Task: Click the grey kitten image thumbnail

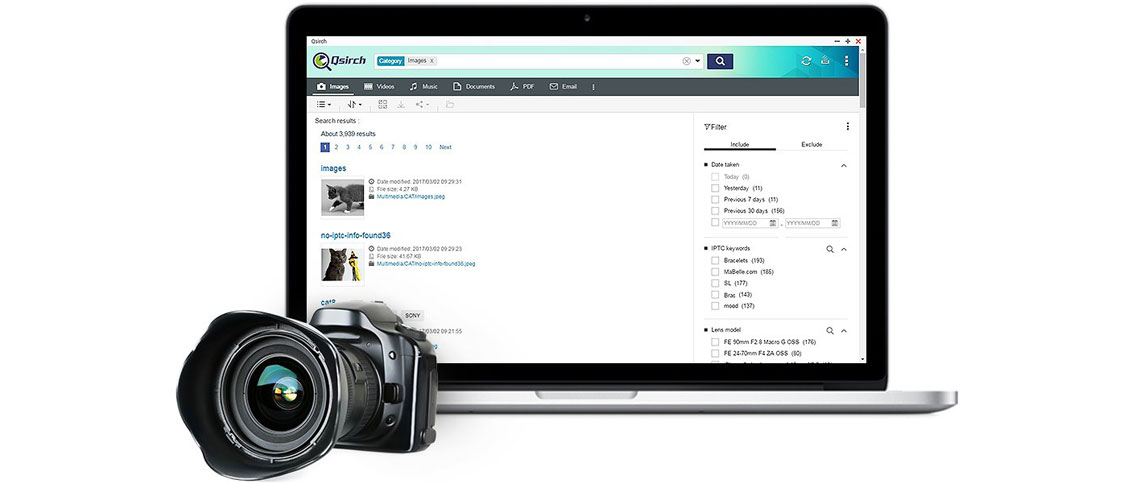Action: tap(342, 197)
